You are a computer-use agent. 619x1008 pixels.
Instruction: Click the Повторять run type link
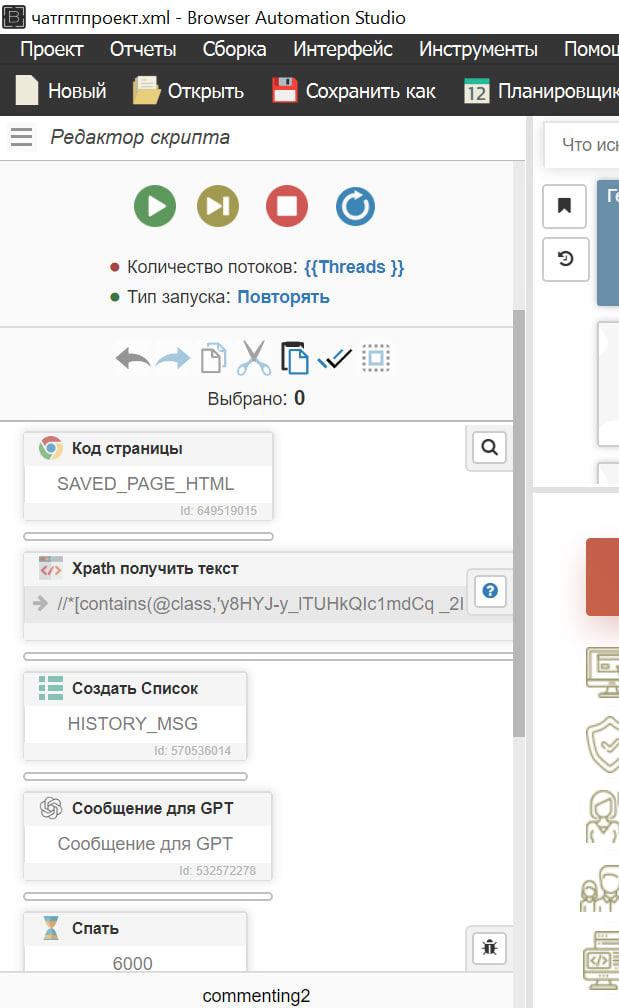point(283,297)
